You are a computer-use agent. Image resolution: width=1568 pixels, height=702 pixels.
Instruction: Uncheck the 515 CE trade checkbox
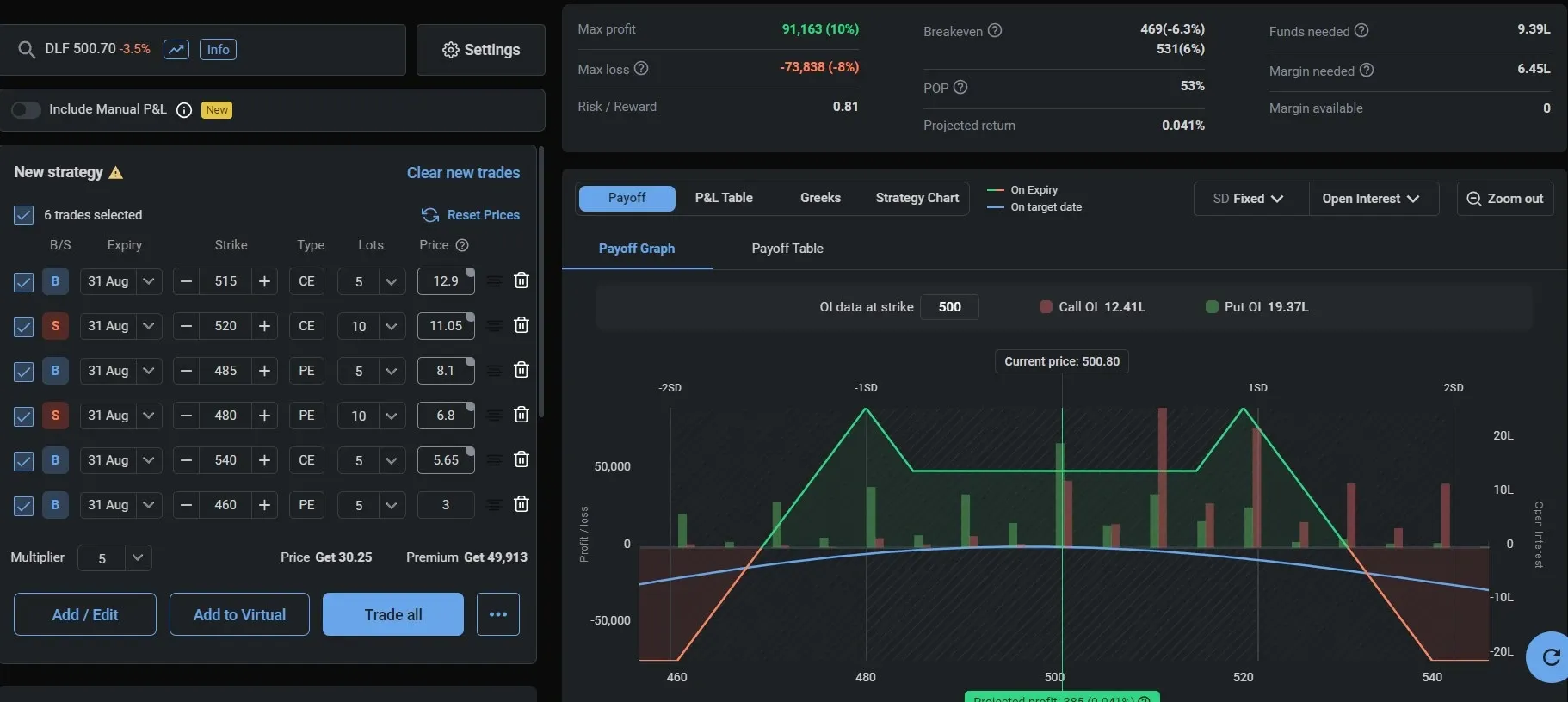[24, 282]
